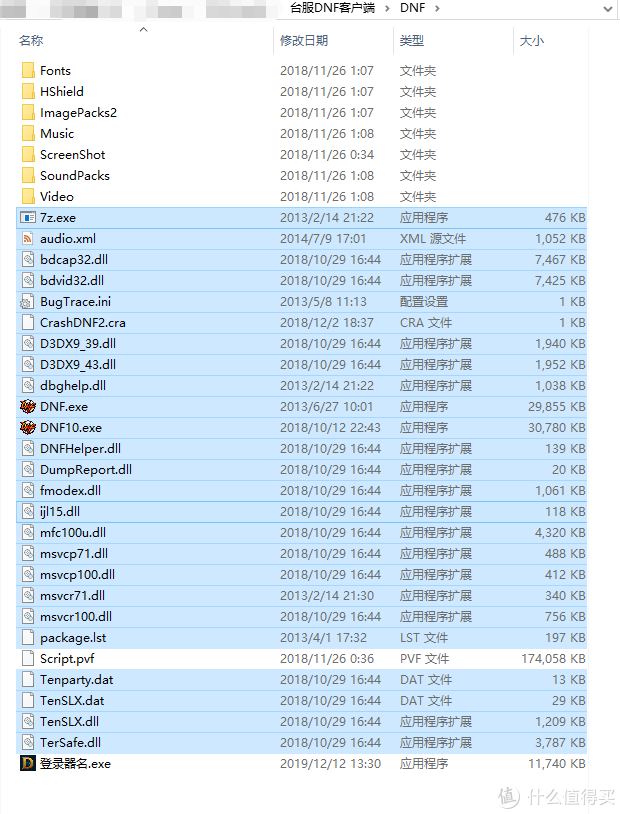Click the Fonts folder icon
This screenshot has height=814, width=620.
pyautogui.click(x=28, y=71)
